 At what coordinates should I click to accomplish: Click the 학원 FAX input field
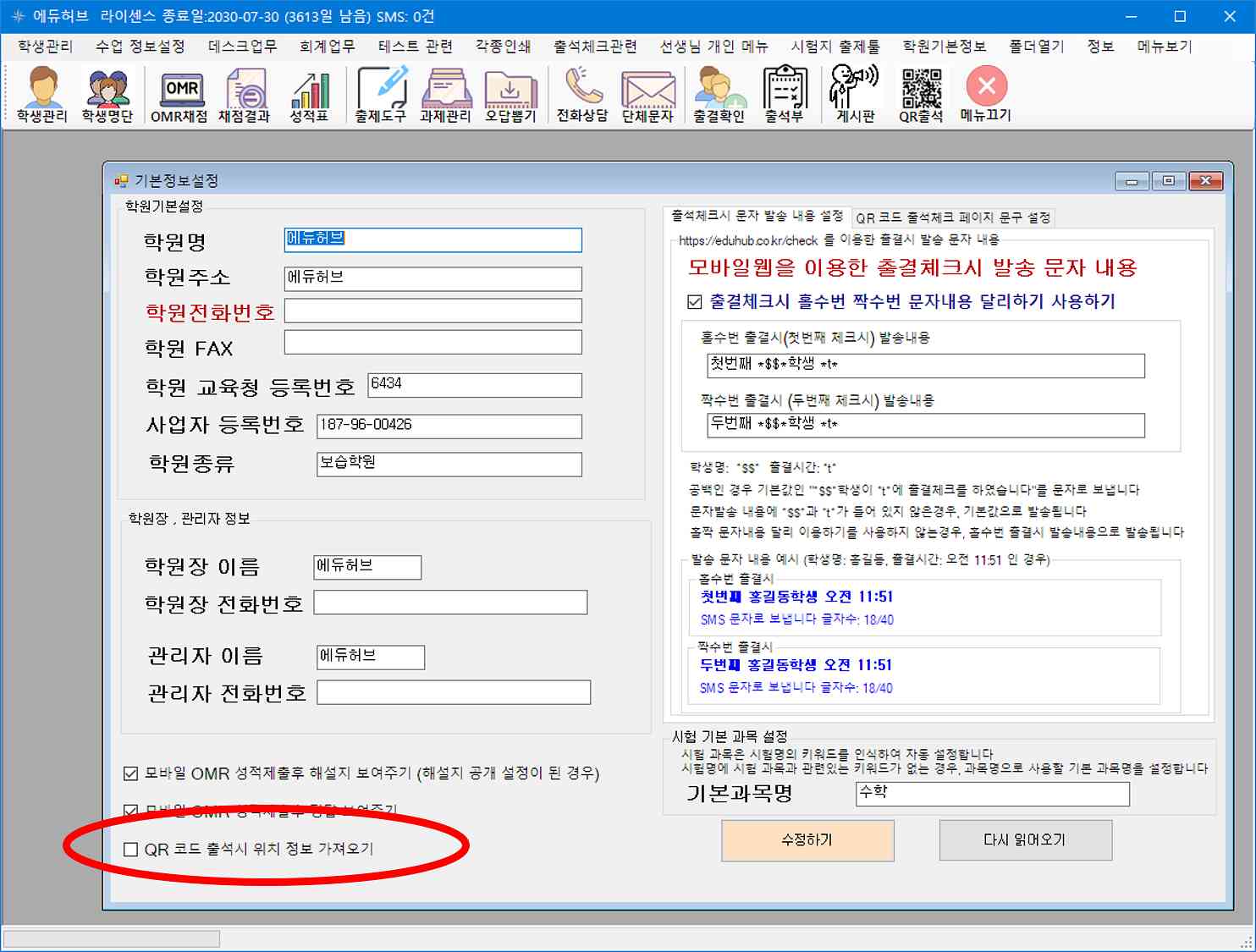pos(433,342)
